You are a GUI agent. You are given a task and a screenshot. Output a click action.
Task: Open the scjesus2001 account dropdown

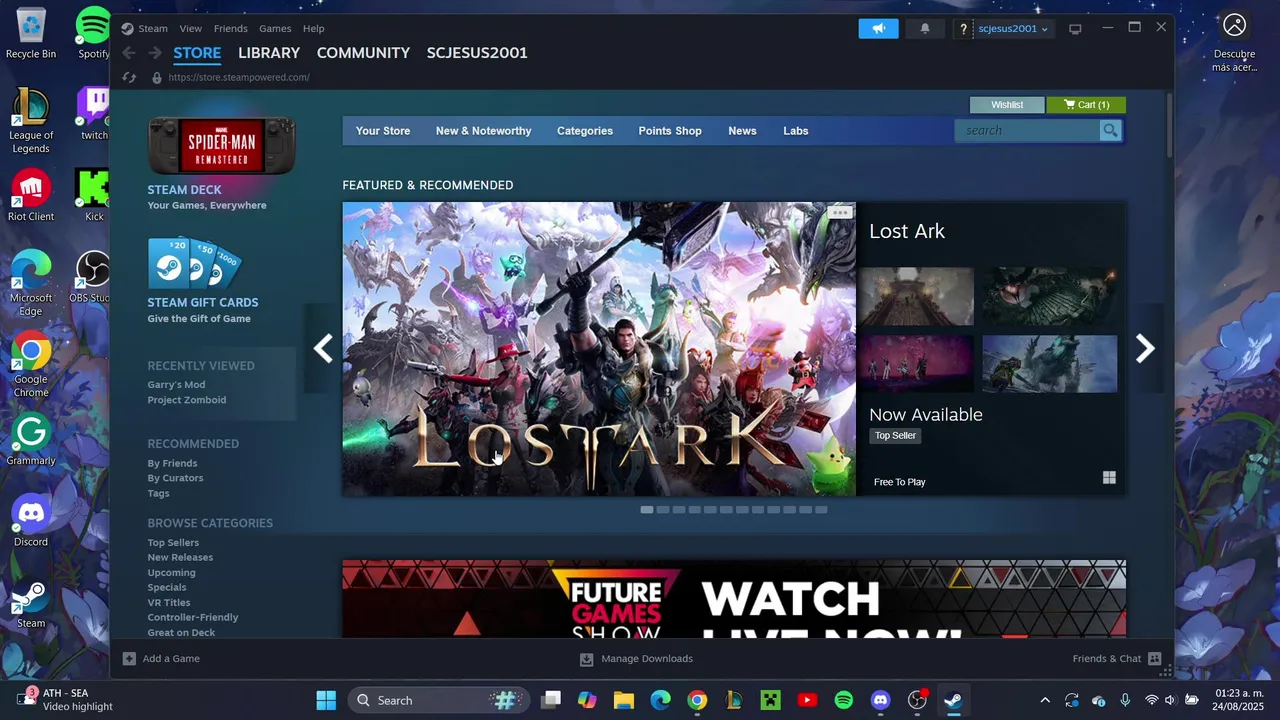[x=1013, y=28]
